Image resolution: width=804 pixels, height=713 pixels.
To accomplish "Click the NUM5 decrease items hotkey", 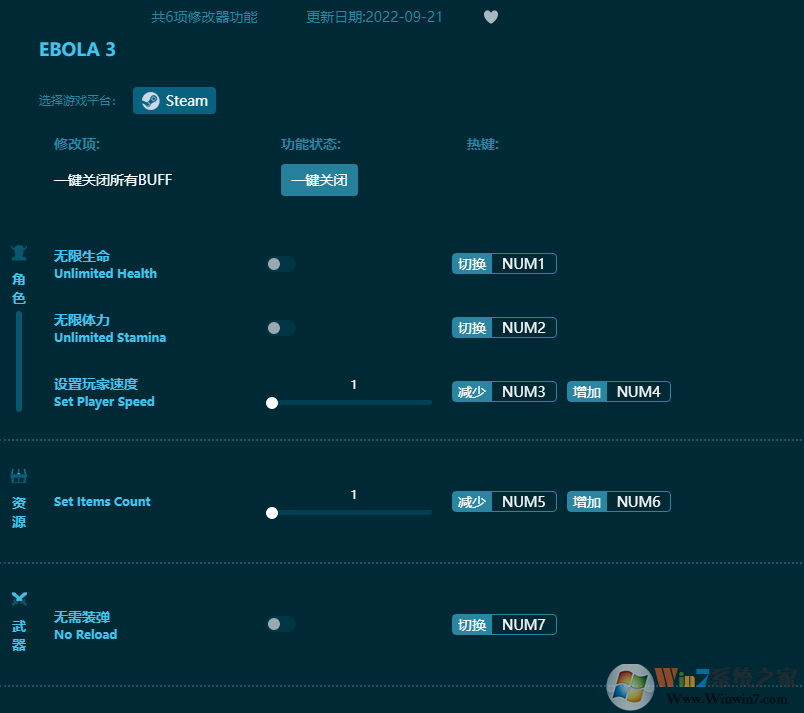I will 523,502.
